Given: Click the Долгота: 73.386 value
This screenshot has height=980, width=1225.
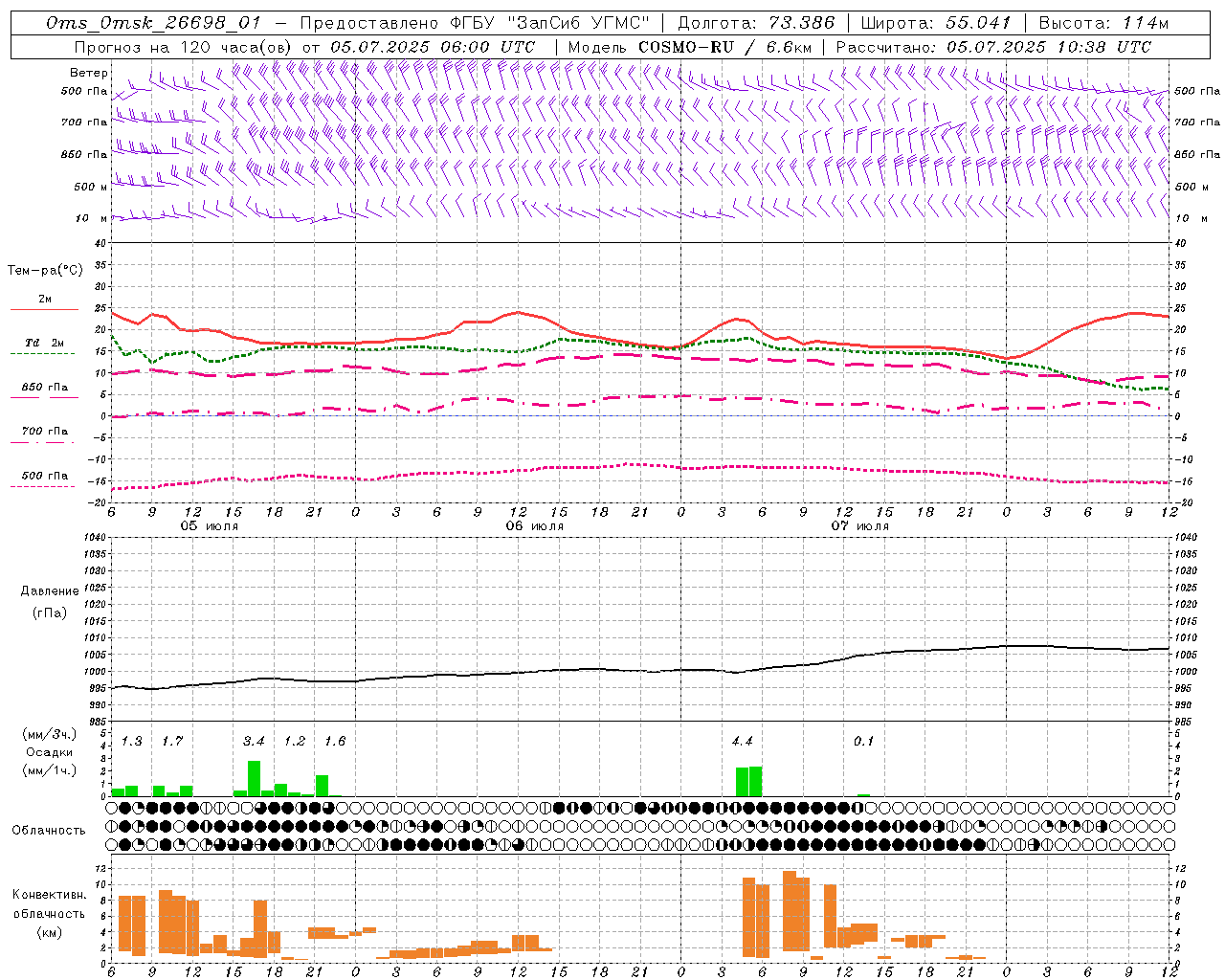Looking at the screenshot, I should [x=755, y=23].
